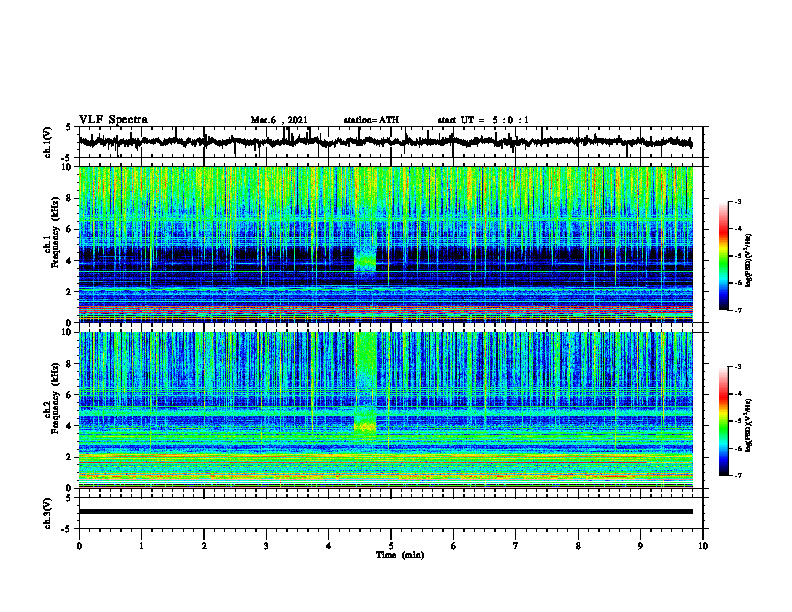Click the flat black ch.3 voltage trace
Screen dimensions: 792x612
click(386, 512)
